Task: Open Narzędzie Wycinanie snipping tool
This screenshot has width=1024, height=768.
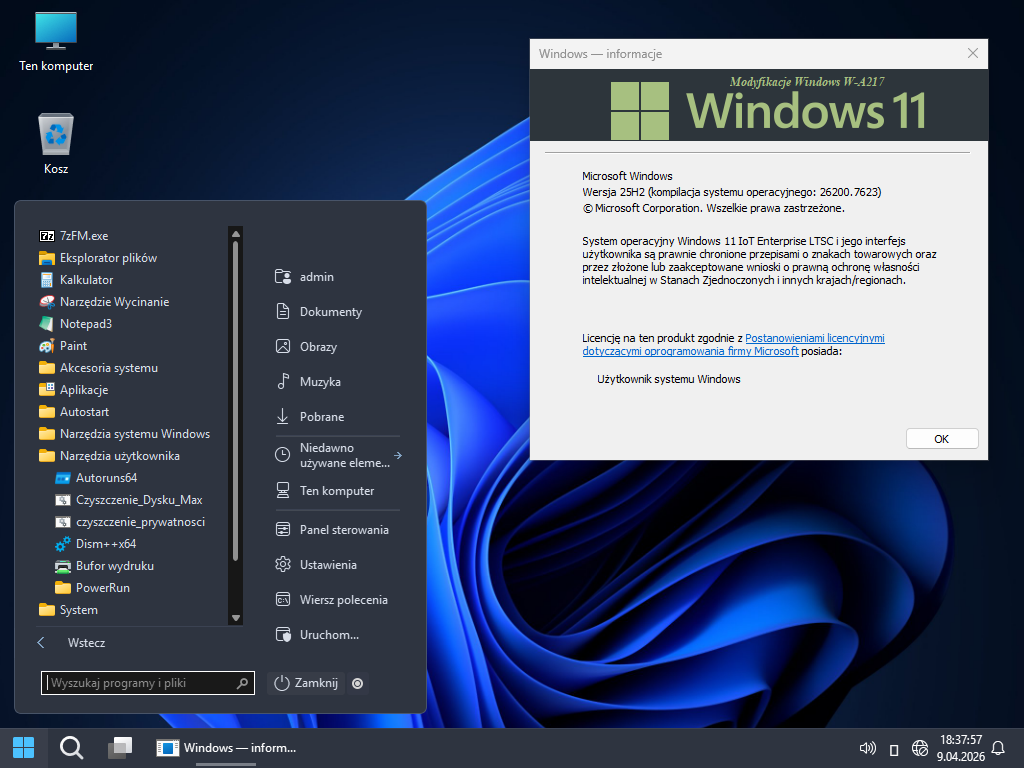Action: tap(114, 302)
